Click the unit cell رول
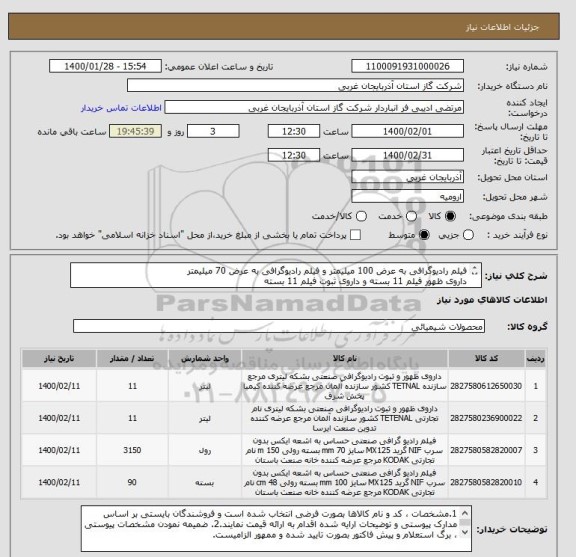The height and width of the screenshot is (557, 576). [205, 450]
